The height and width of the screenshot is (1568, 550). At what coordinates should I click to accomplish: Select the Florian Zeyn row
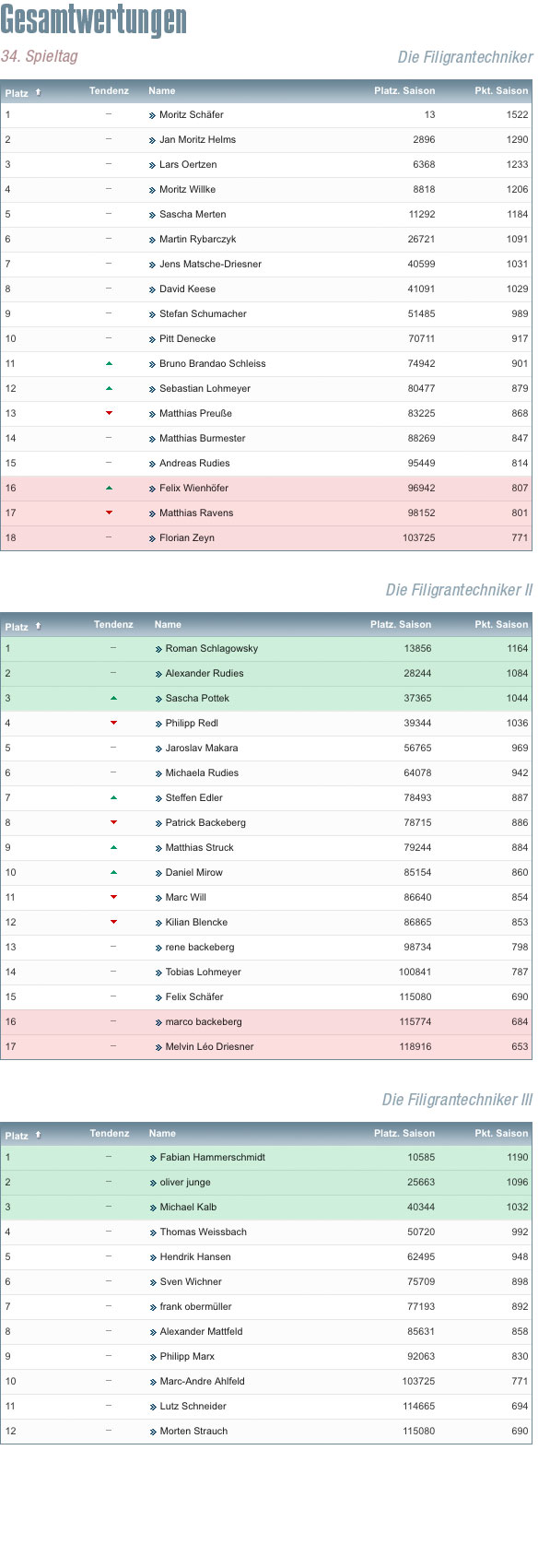pos(266,538)
